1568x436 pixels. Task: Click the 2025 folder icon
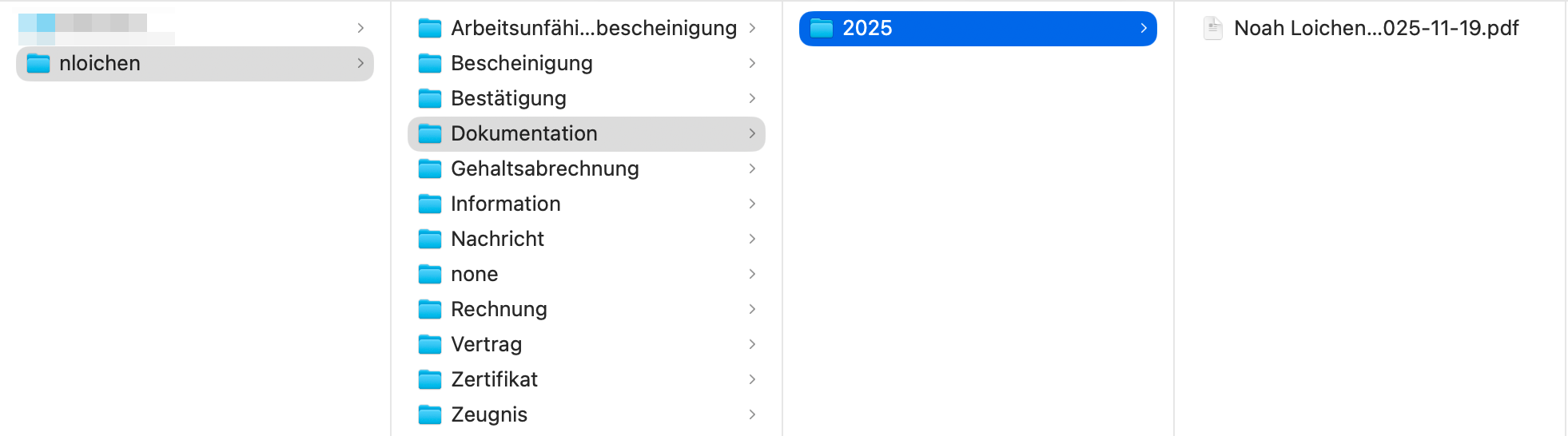pyautogui.click(x=822, y=29)
